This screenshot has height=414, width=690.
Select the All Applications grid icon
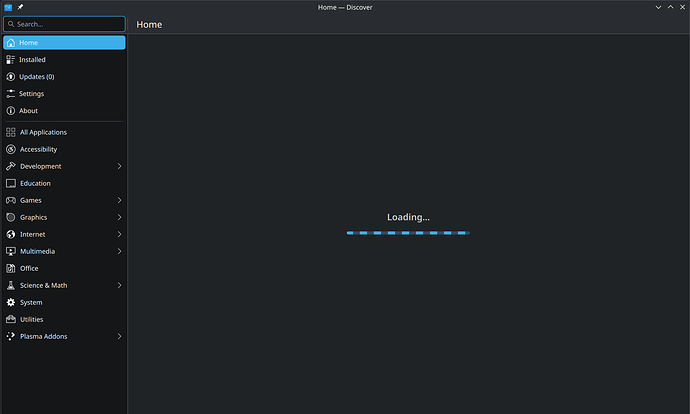[11, 132]
